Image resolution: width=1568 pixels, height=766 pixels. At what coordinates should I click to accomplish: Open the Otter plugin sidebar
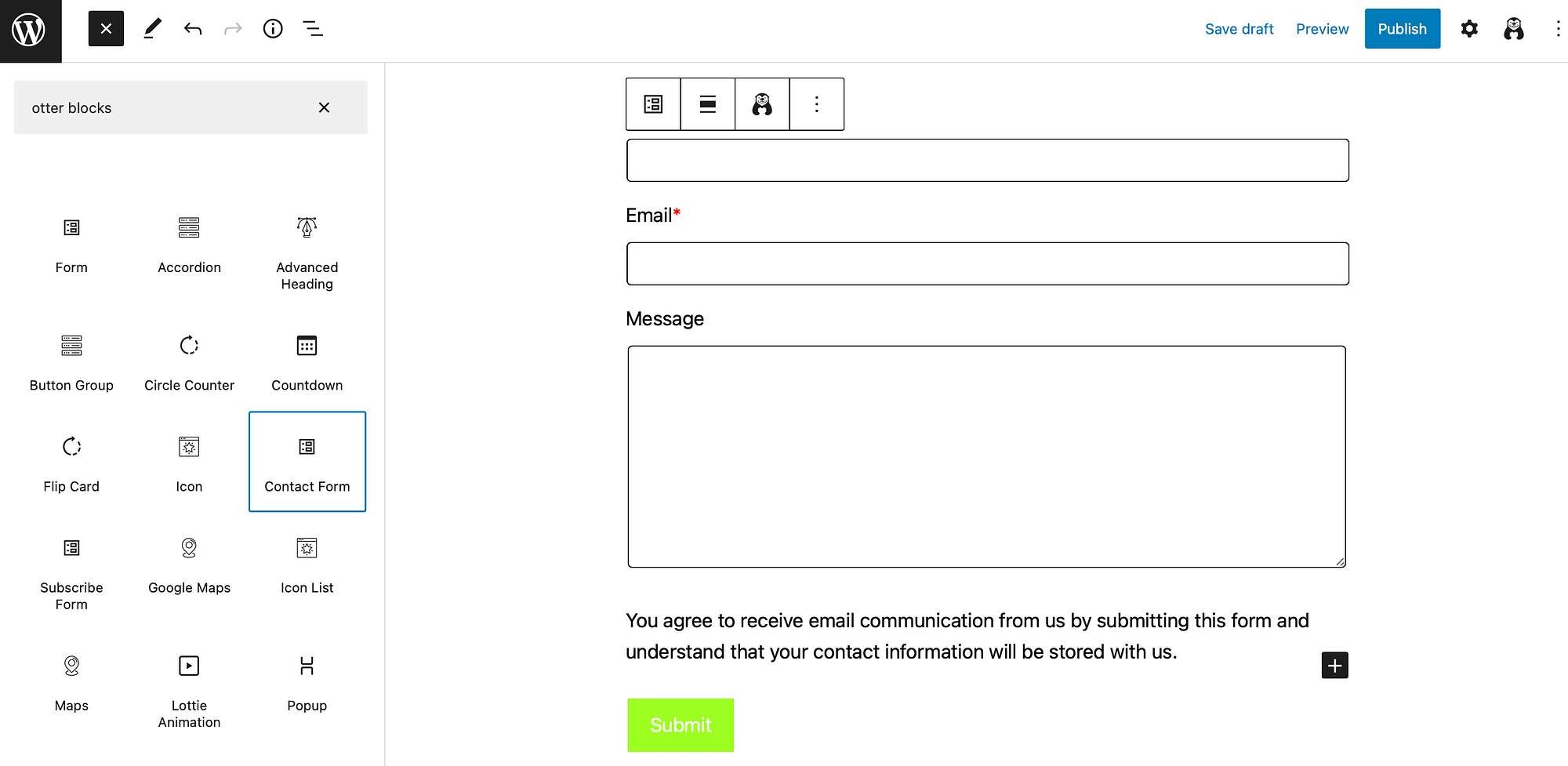tap(1514, 29)
